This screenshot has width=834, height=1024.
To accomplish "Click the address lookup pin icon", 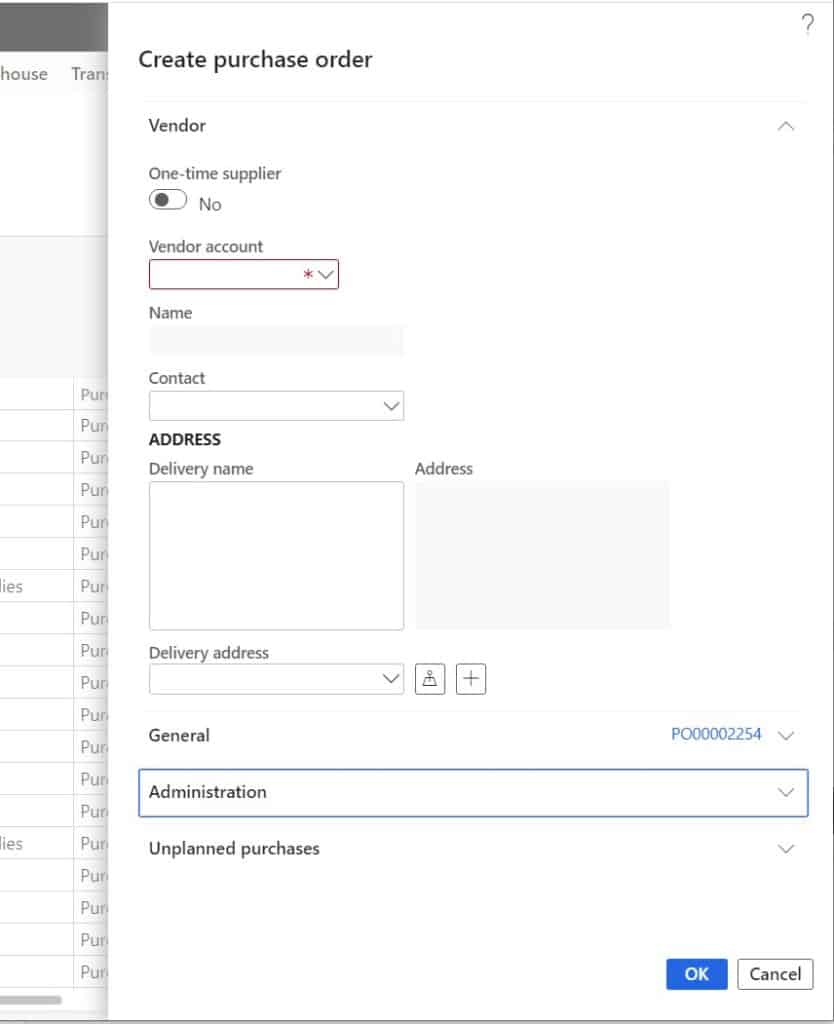I will pos(430,679).
